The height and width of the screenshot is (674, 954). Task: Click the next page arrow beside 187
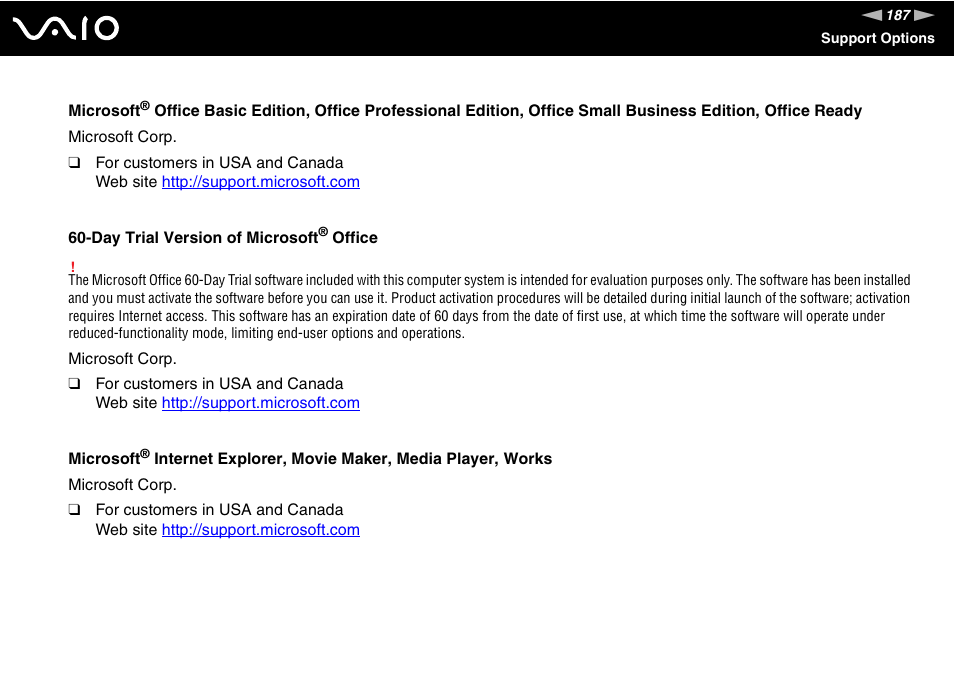click(x=924, y=15)
